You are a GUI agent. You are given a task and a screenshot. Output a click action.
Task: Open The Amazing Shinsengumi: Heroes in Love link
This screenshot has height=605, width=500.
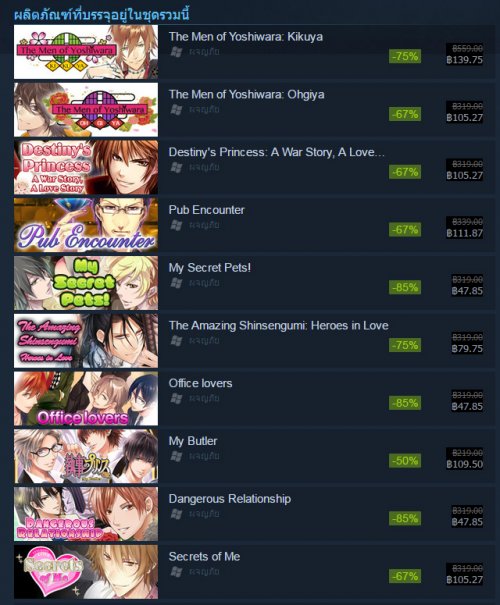279,326
